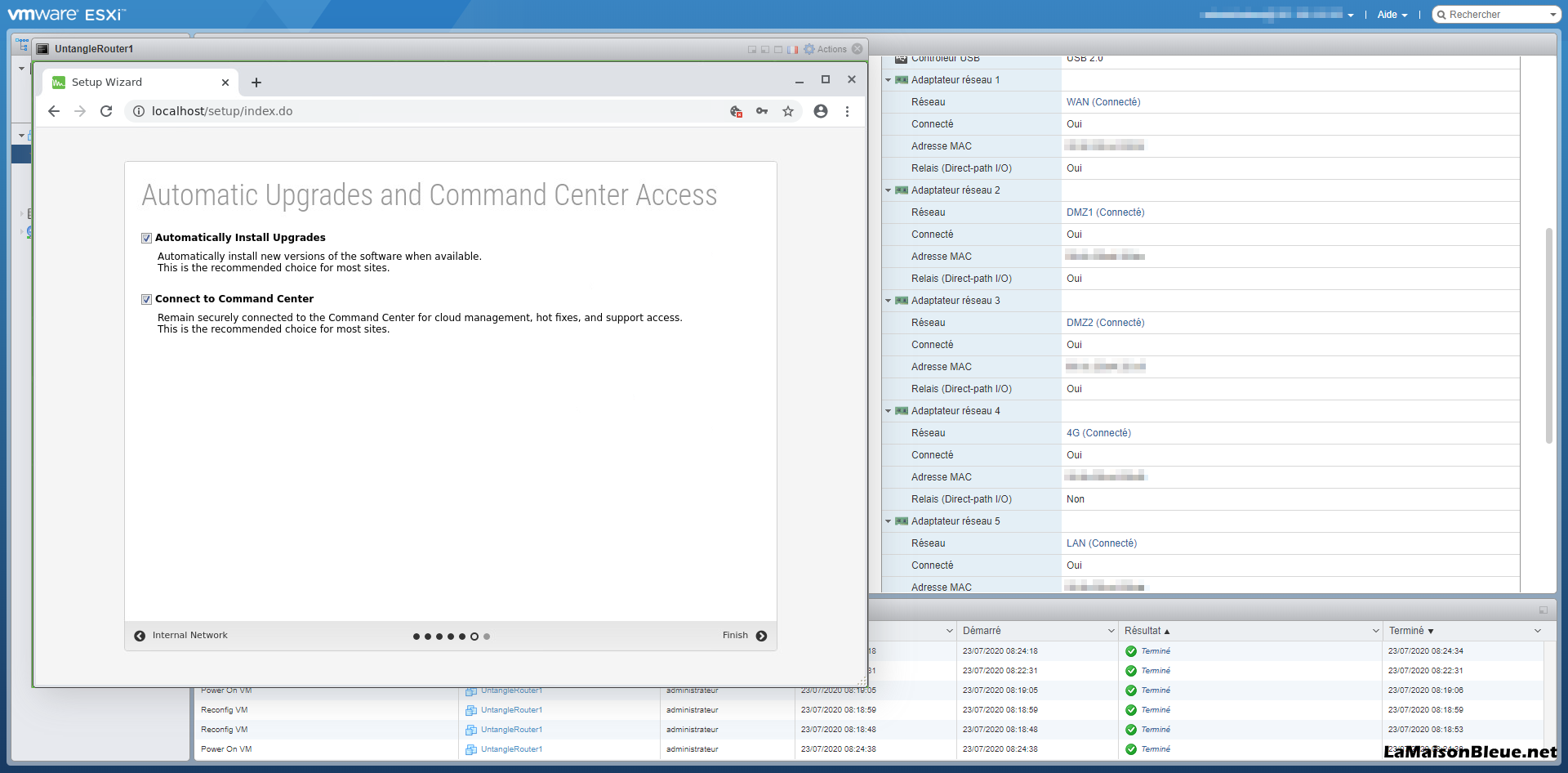1568x773 pixels.
Task: Close the Setup Wizard tab
Action: point(225,83)
